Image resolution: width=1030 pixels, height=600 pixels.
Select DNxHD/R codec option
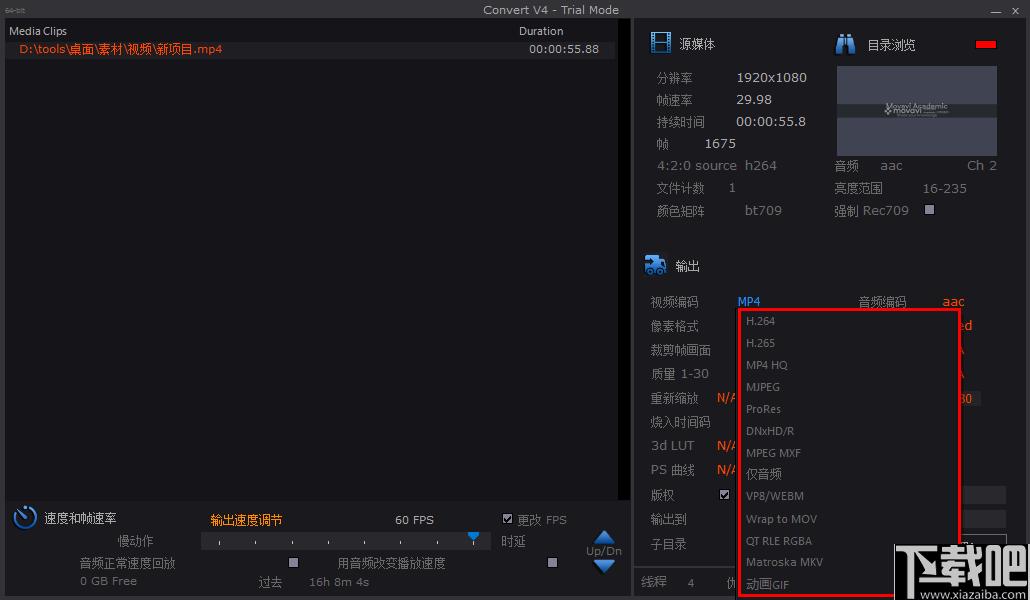770,431
